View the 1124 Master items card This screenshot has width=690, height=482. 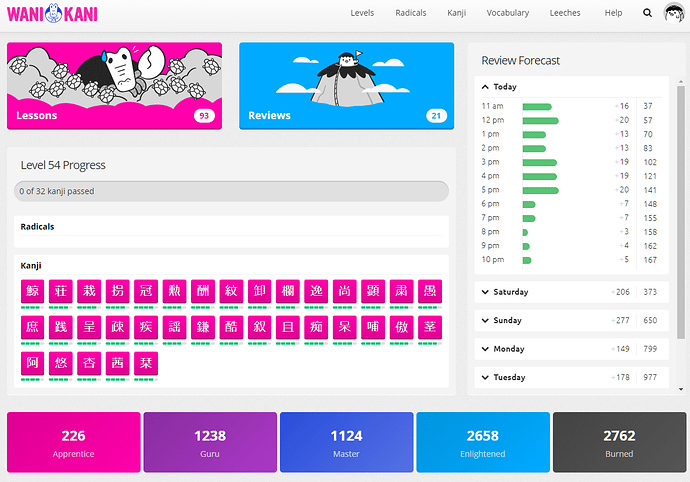pos(346,442)
